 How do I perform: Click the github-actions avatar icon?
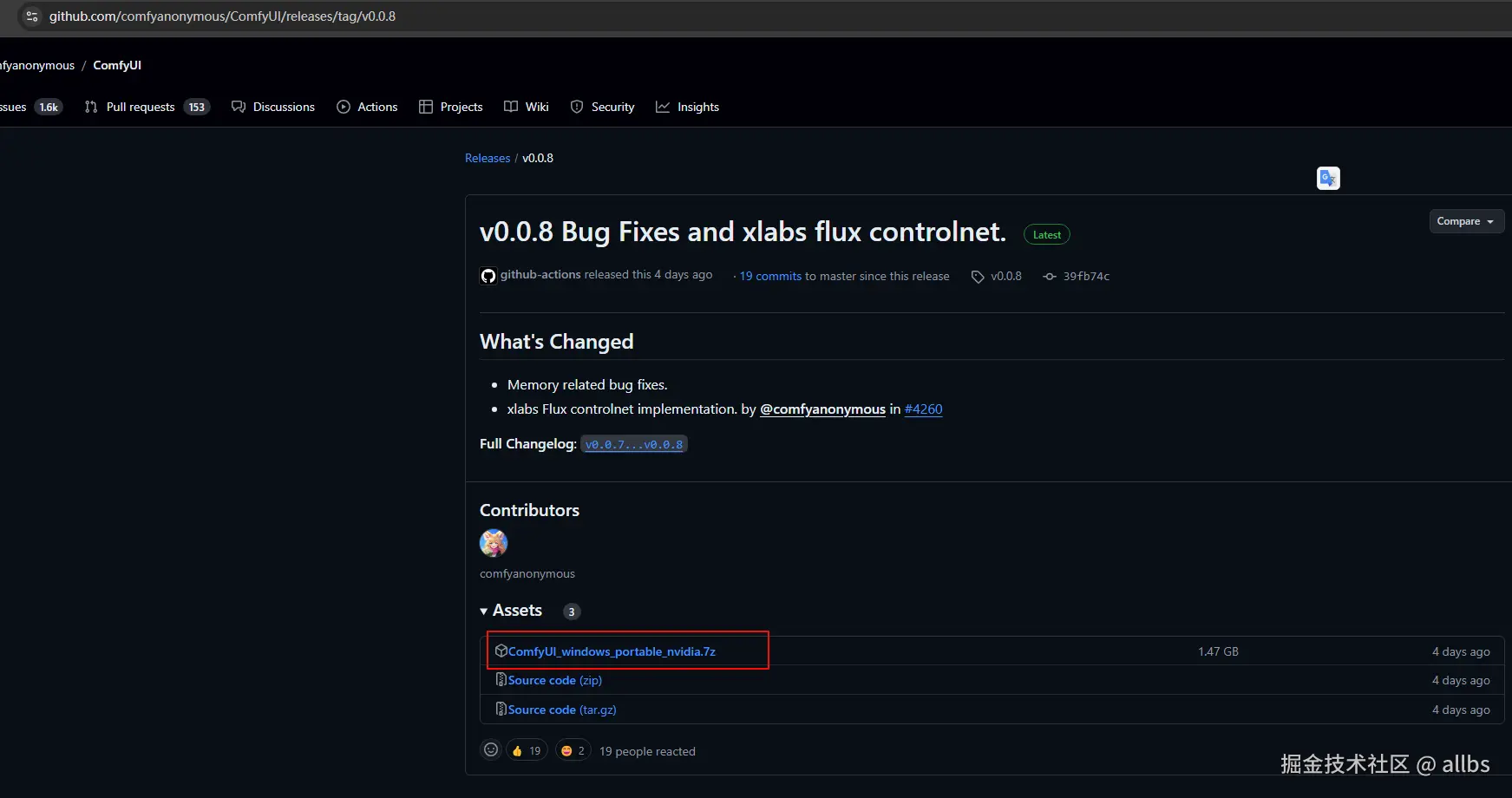tap(488, 276)
